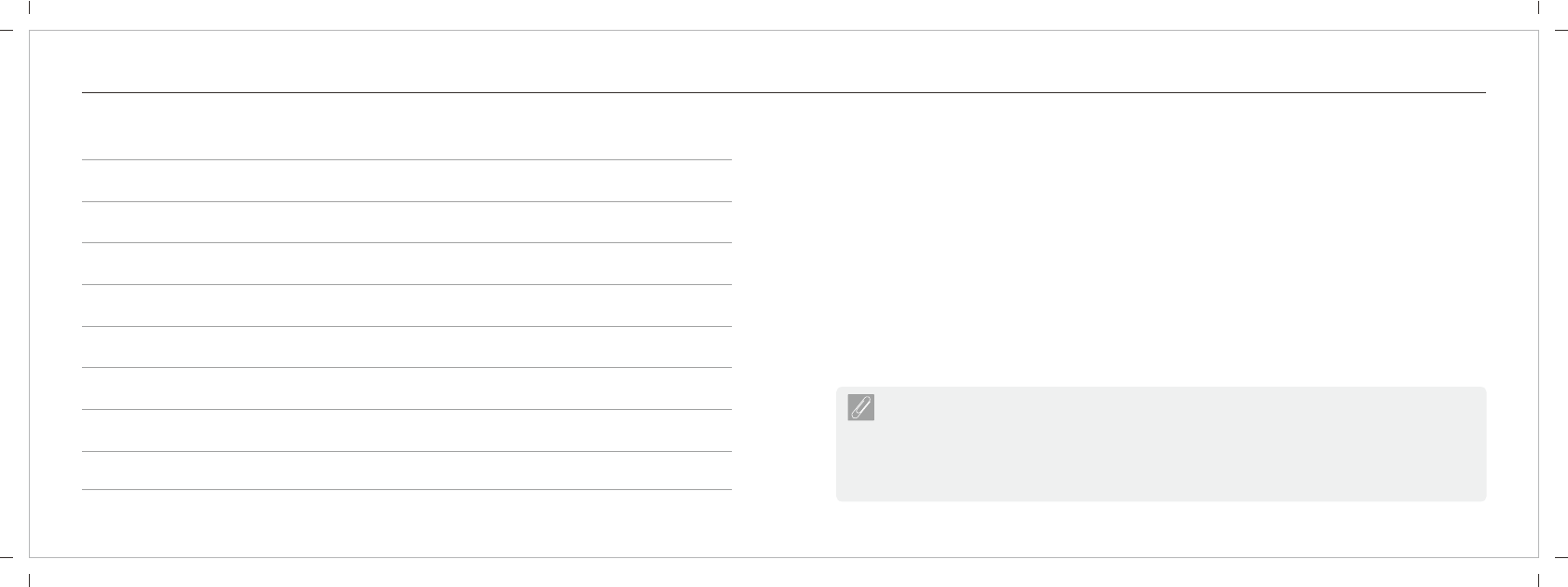Click the top border line of the ruled table
This screenshot has height=587, width=1568.
pyautogui.click(x=407, y=159)
